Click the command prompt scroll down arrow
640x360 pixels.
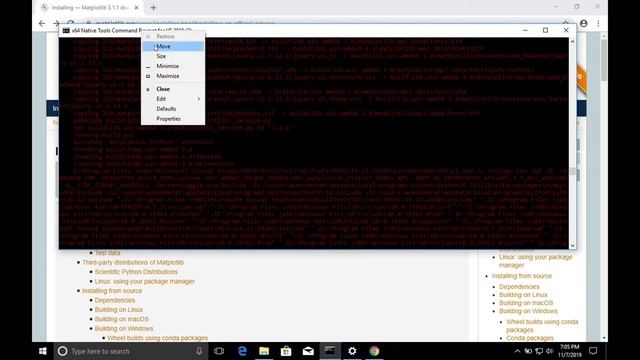pos(572,245)
